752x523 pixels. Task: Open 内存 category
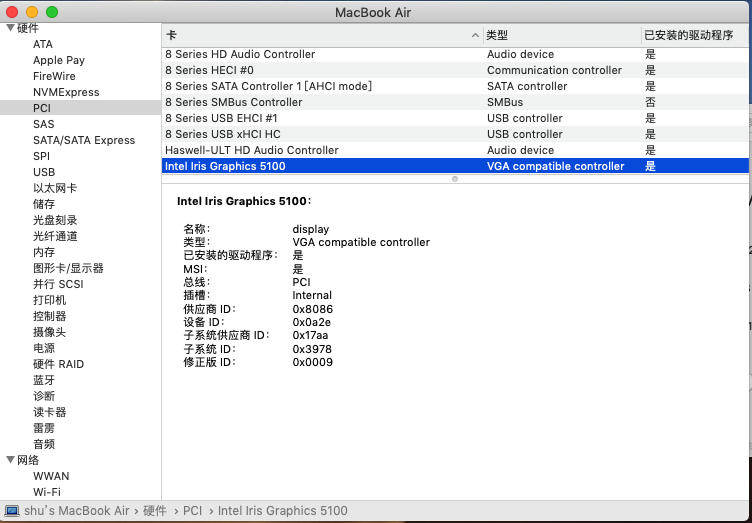[44, 252]
